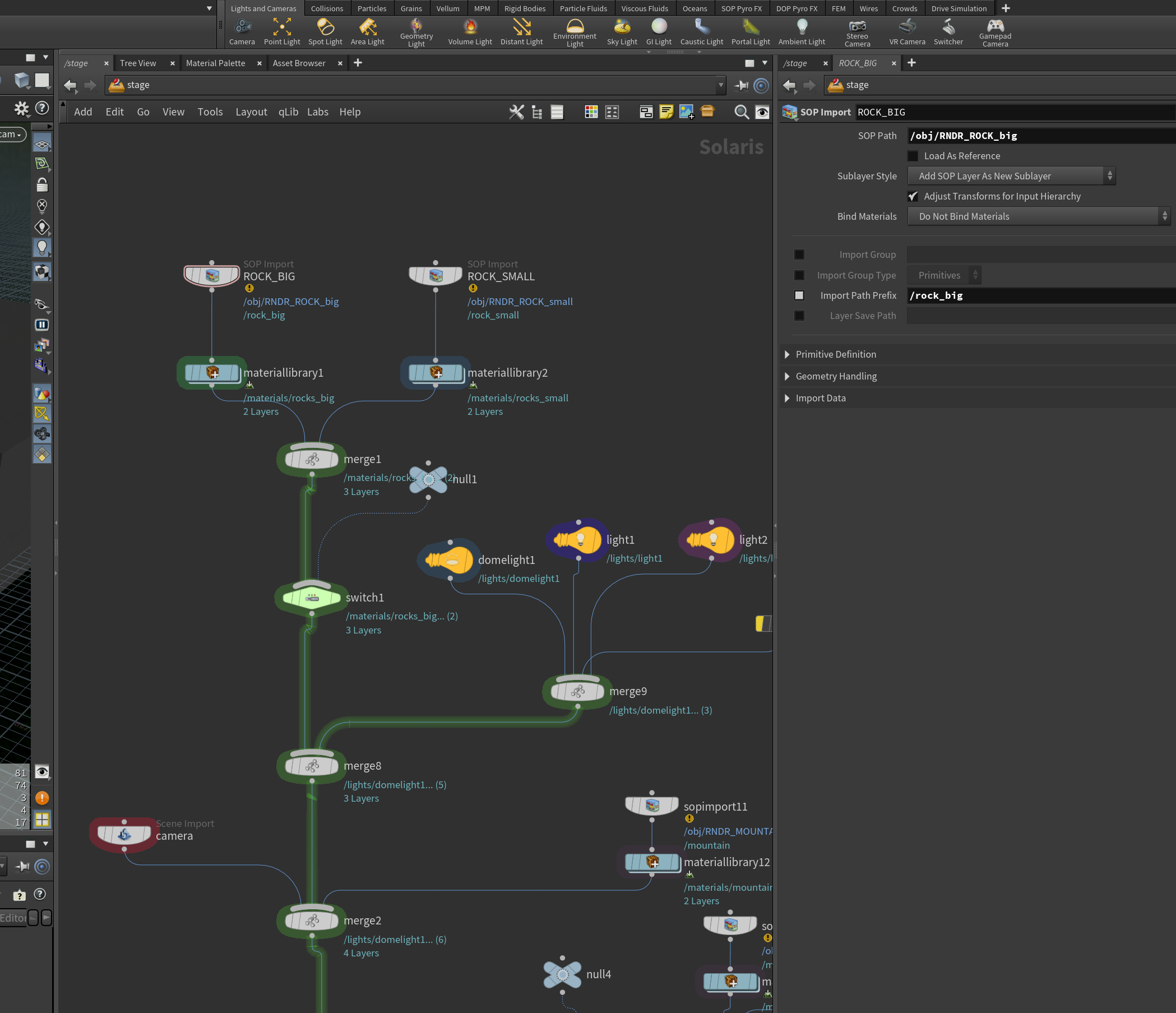Viewport: 1176px width, 1013px height.
Task: Expand the Primitive Definition section
Action: coord(835,354)
